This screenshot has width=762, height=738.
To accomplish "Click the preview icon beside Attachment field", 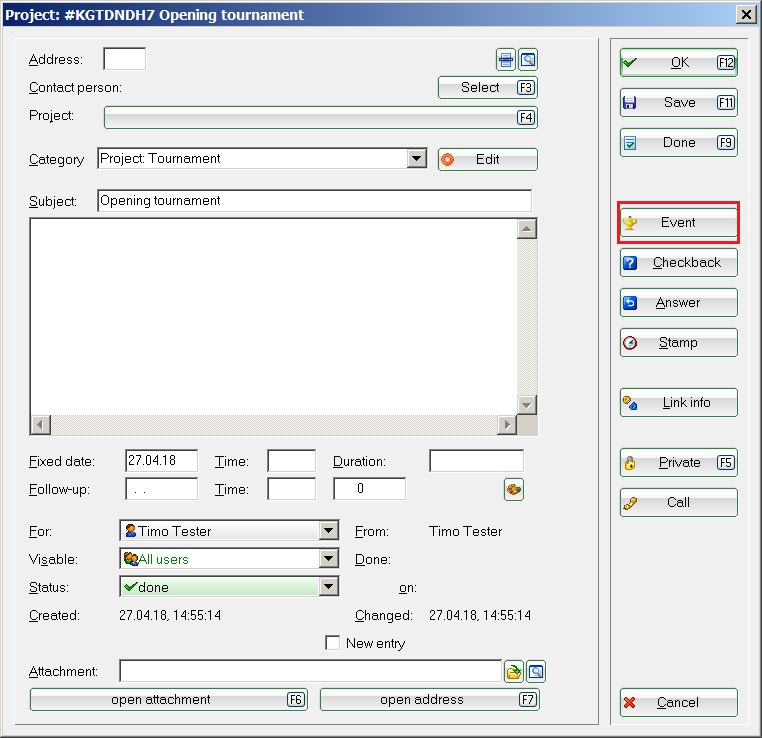I will click(536, 671).
